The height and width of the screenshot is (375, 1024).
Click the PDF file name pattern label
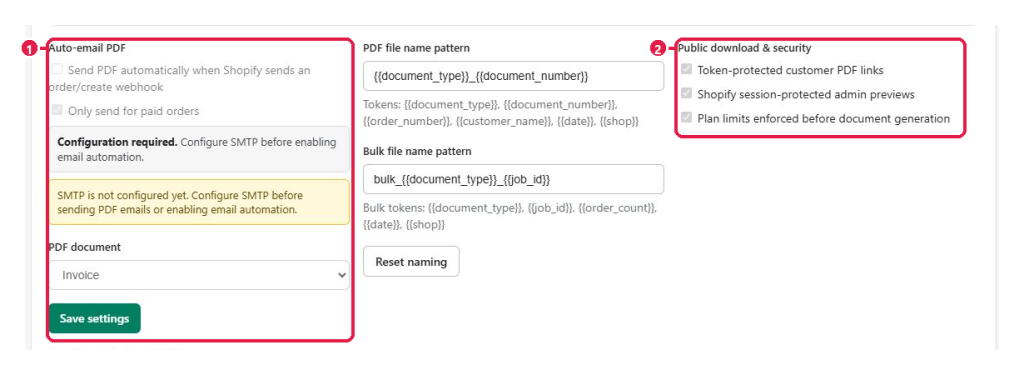point(417,48)
